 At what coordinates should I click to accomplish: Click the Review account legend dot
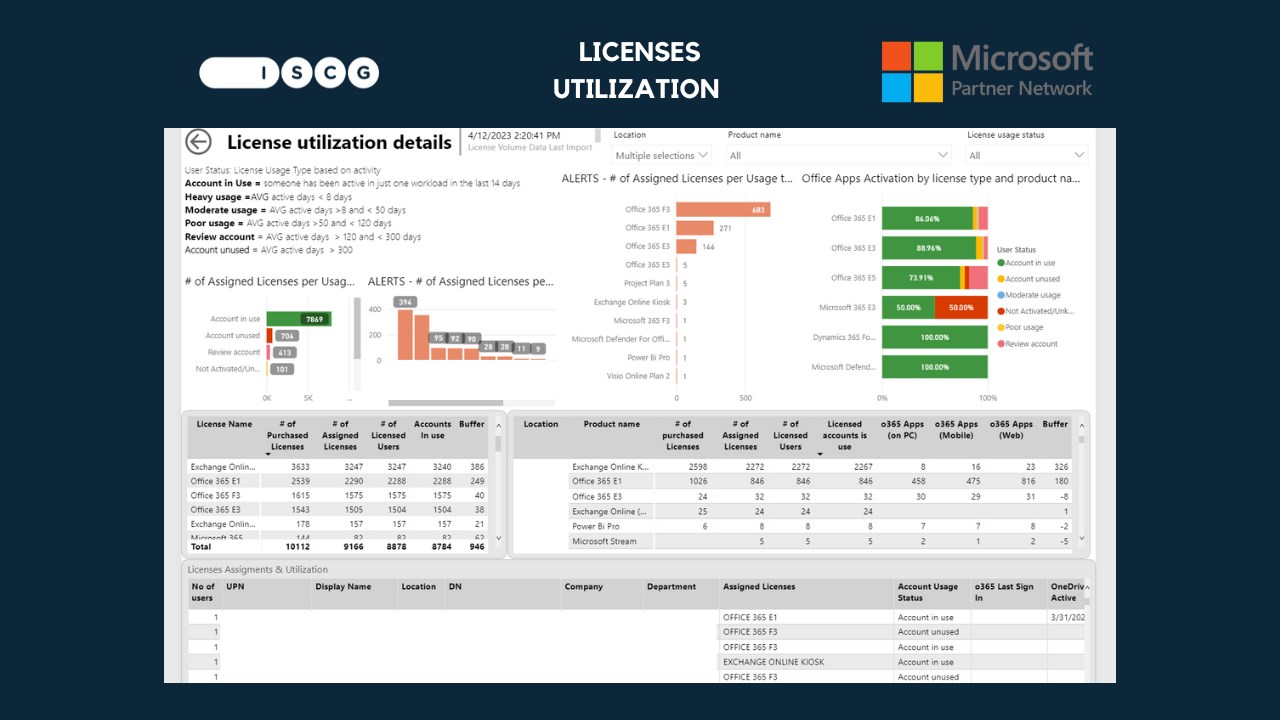coord(1000,344)
